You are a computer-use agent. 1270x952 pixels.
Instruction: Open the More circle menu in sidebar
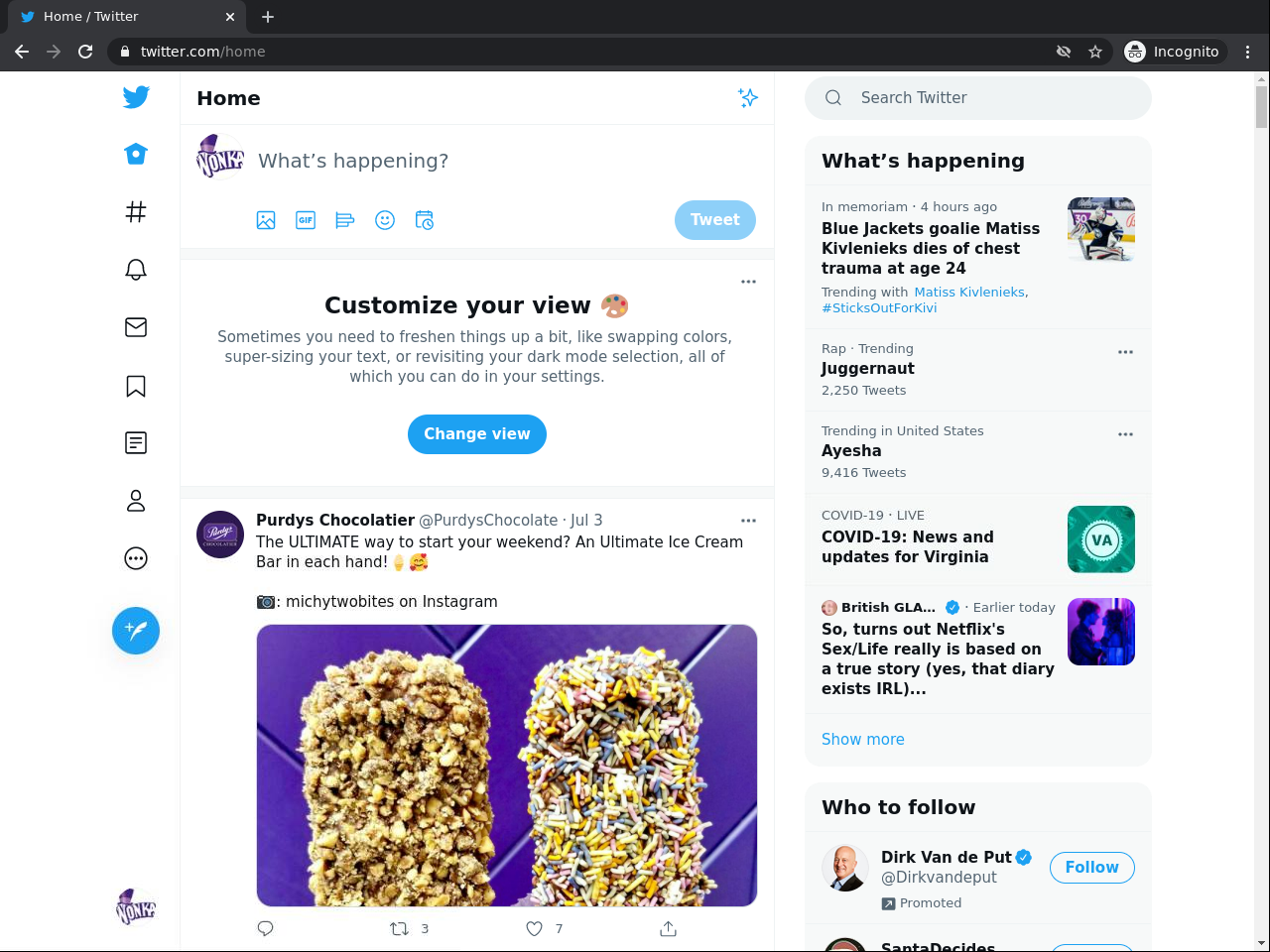click(x=136, y=559)
